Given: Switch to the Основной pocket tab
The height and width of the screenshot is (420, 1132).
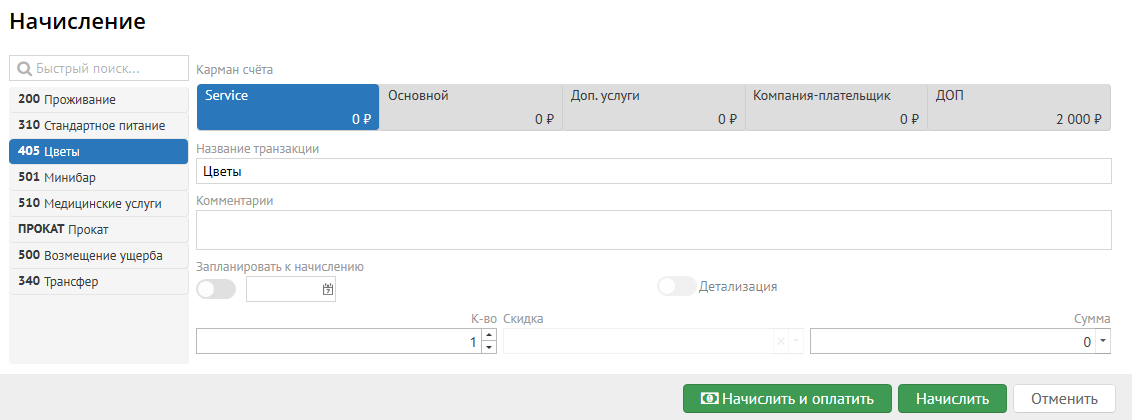Looking at the screenshot, I should click(470, 107).
